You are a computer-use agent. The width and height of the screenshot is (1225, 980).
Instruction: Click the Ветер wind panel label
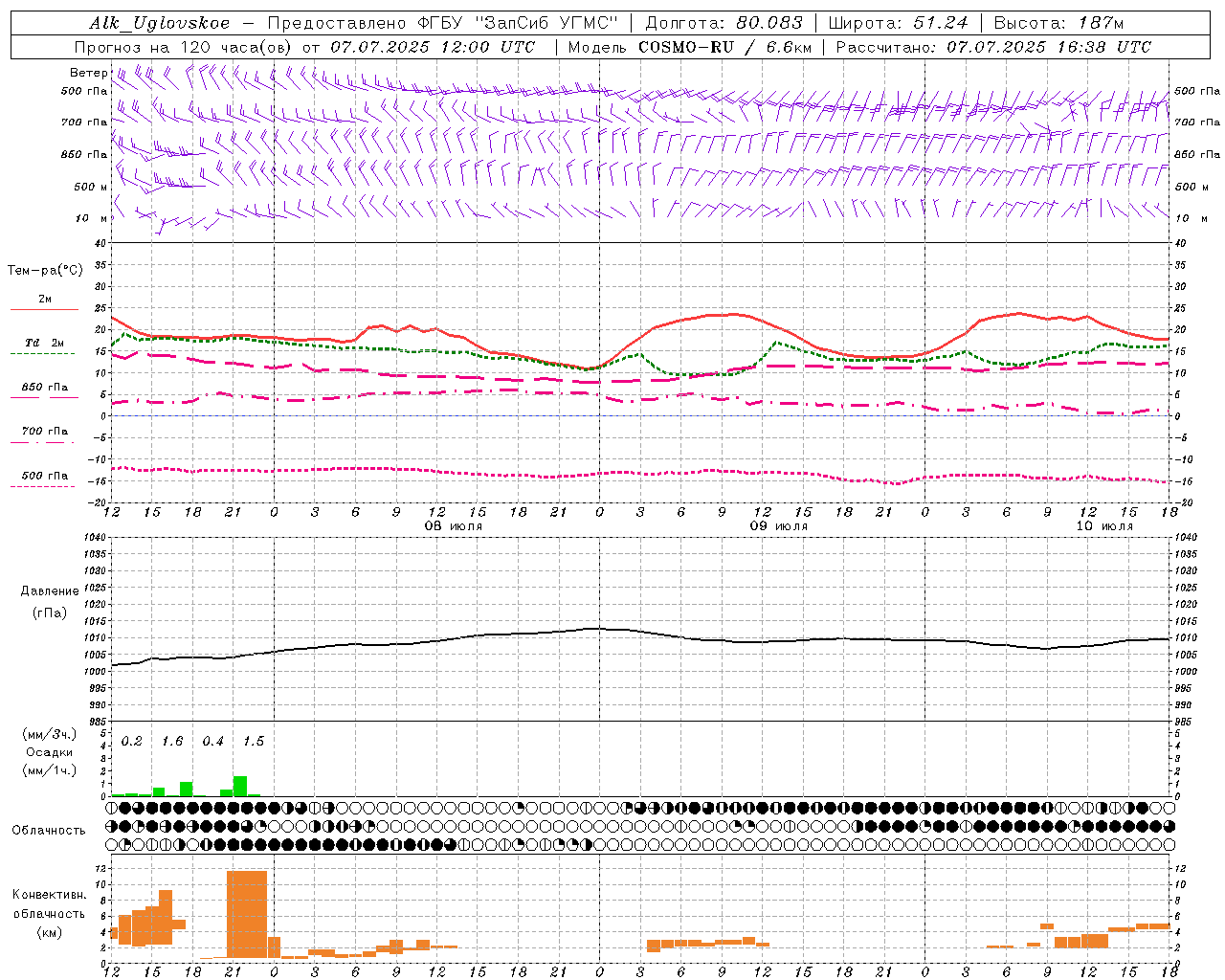click(x=88, y=73)
